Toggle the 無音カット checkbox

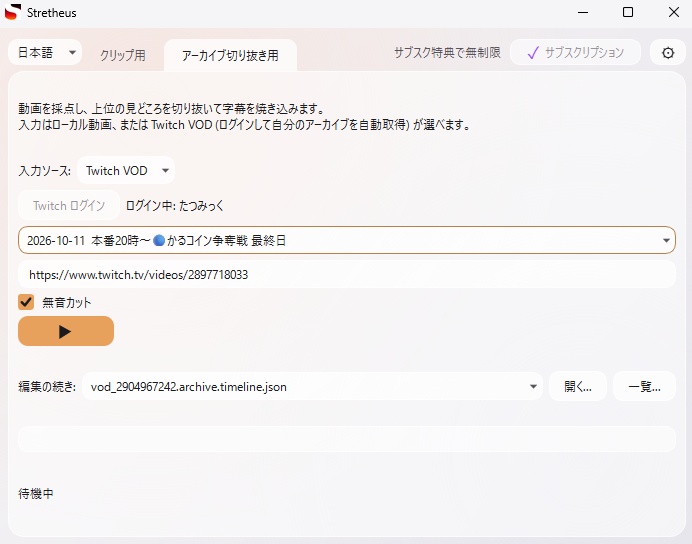(26, 302)
